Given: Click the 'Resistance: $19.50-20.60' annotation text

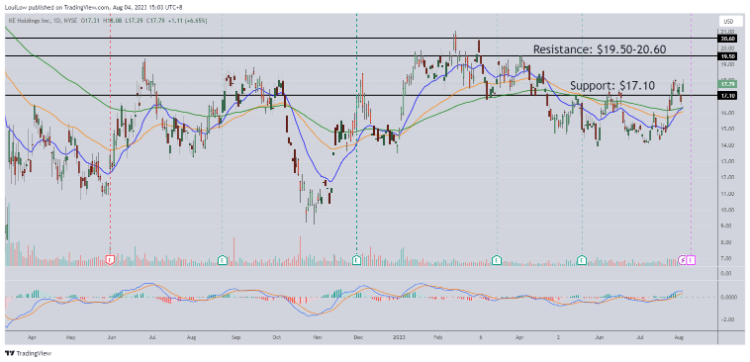Looking at the screenshot, I should click(x=600, y=49).
